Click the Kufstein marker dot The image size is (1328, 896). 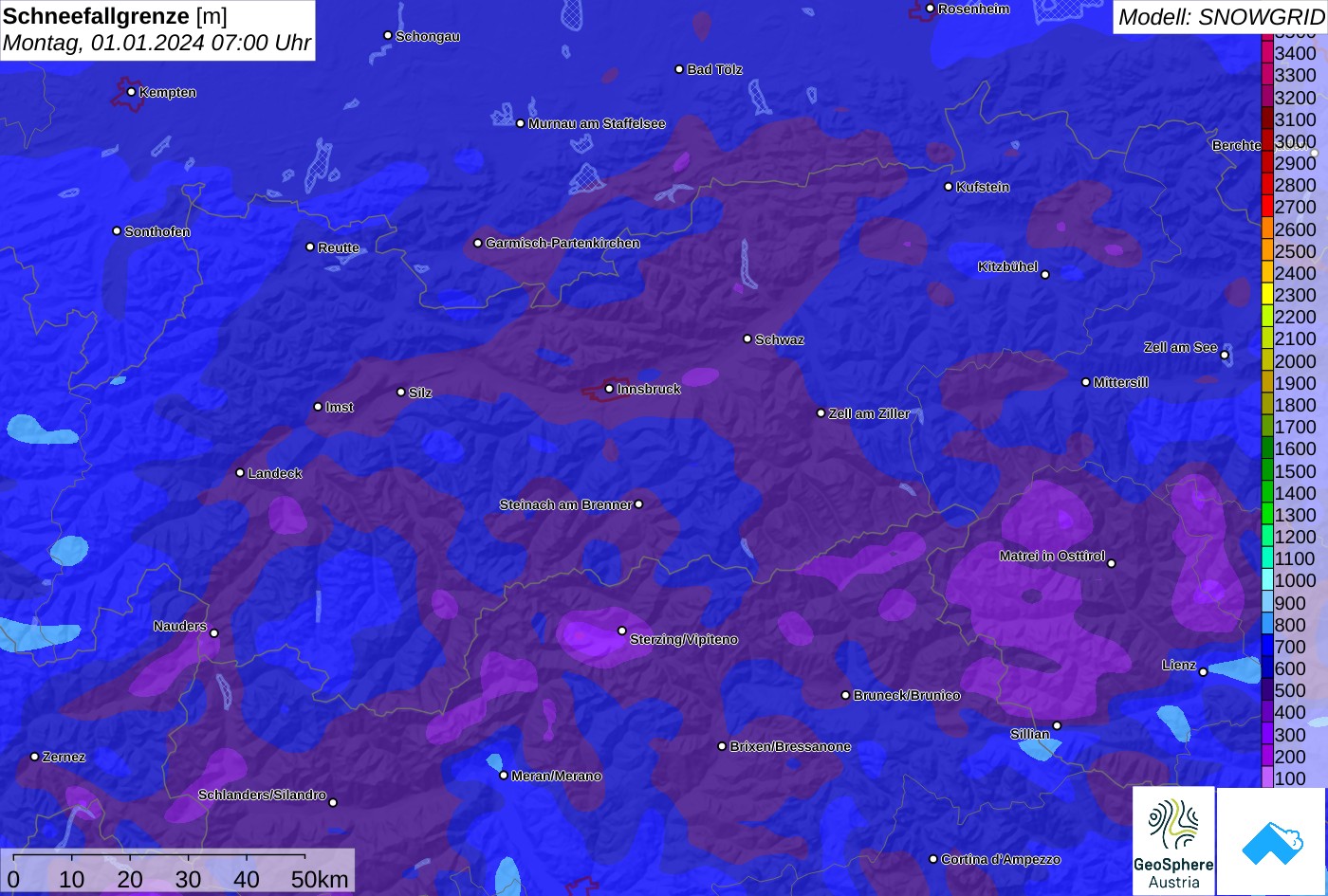pyautogui.click(x=948, y=187)
